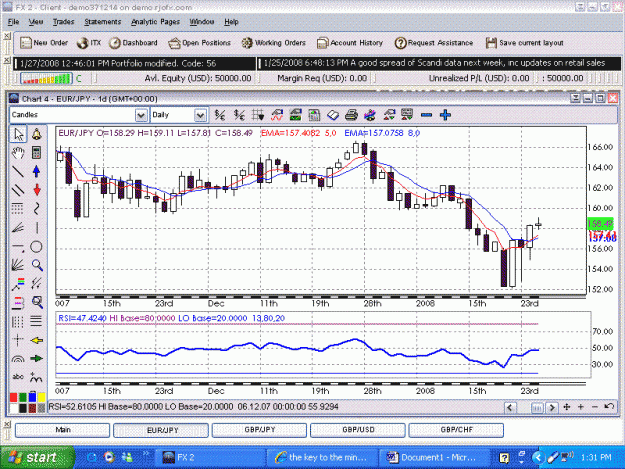The height and width of the screenshot is (469, 625).
Task: Select the arrow pointer tool
Action: (18, 134)
